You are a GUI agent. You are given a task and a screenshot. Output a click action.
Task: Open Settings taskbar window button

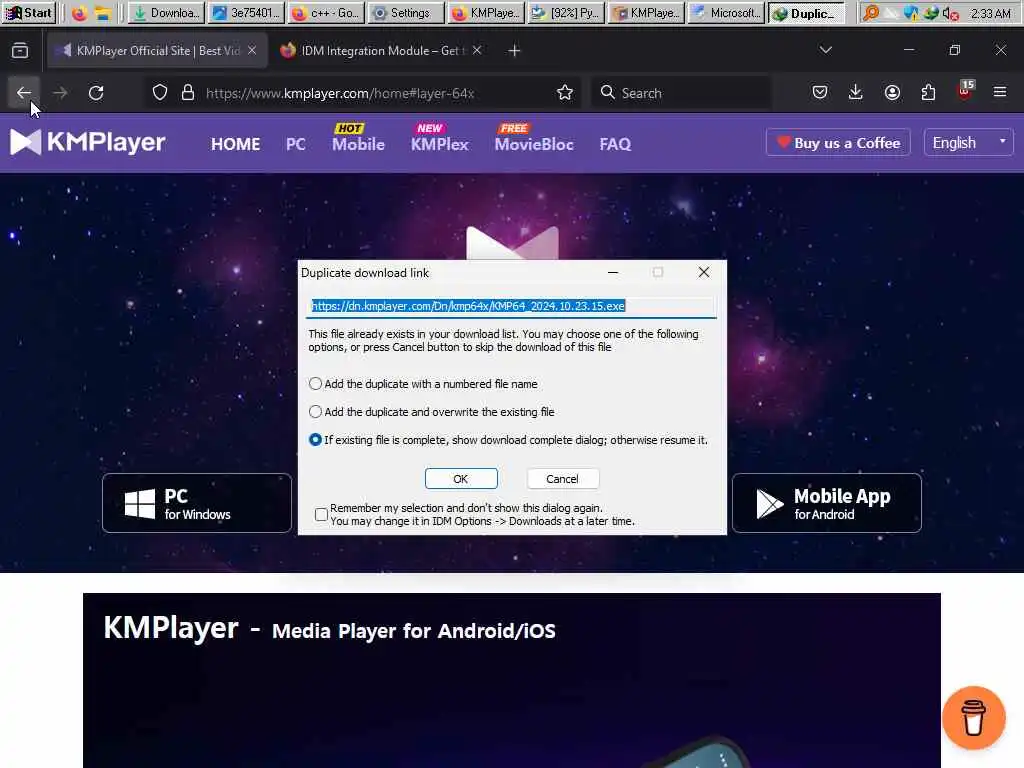tap(406, 13)
